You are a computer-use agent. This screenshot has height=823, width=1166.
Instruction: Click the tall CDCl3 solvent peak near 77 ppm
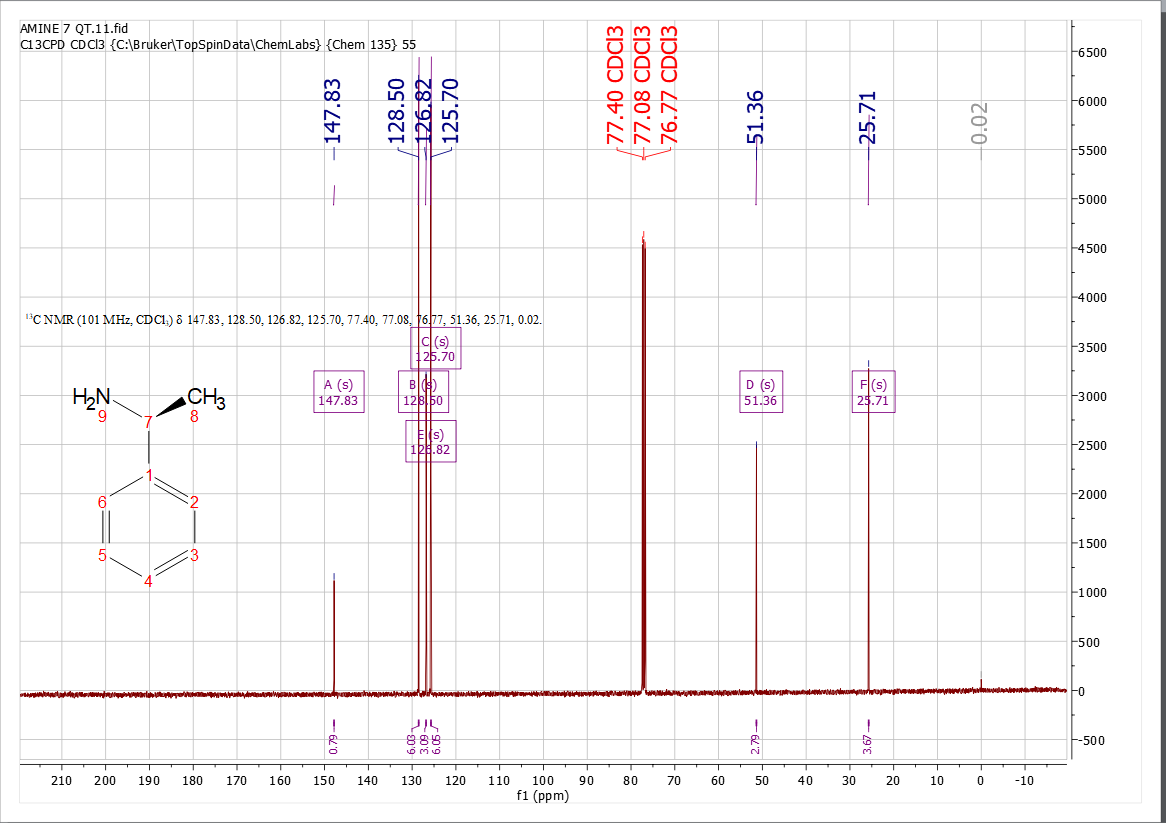click(644, 450)
